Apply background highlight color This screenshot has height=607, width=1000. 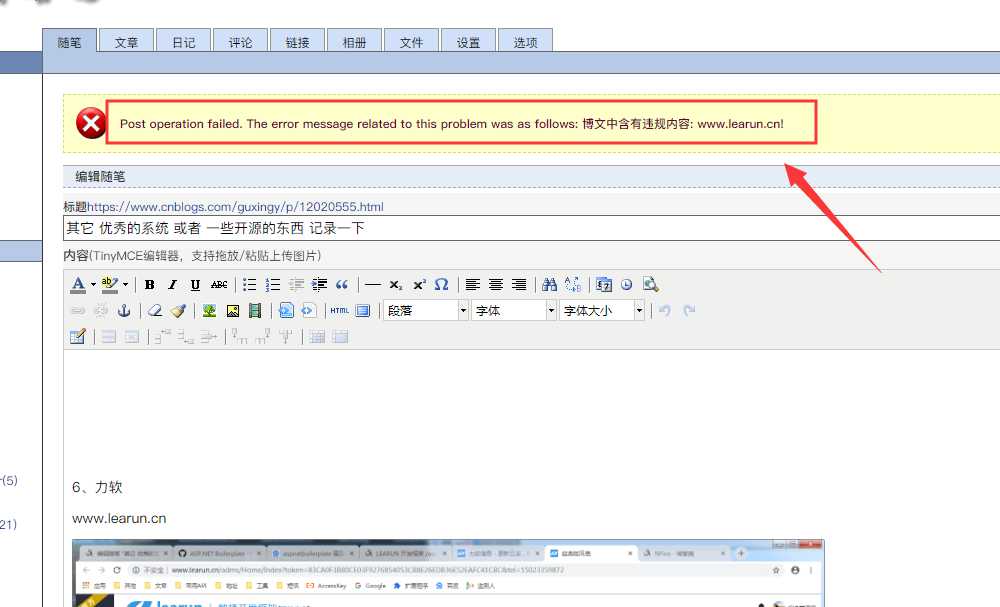(110, 284)
